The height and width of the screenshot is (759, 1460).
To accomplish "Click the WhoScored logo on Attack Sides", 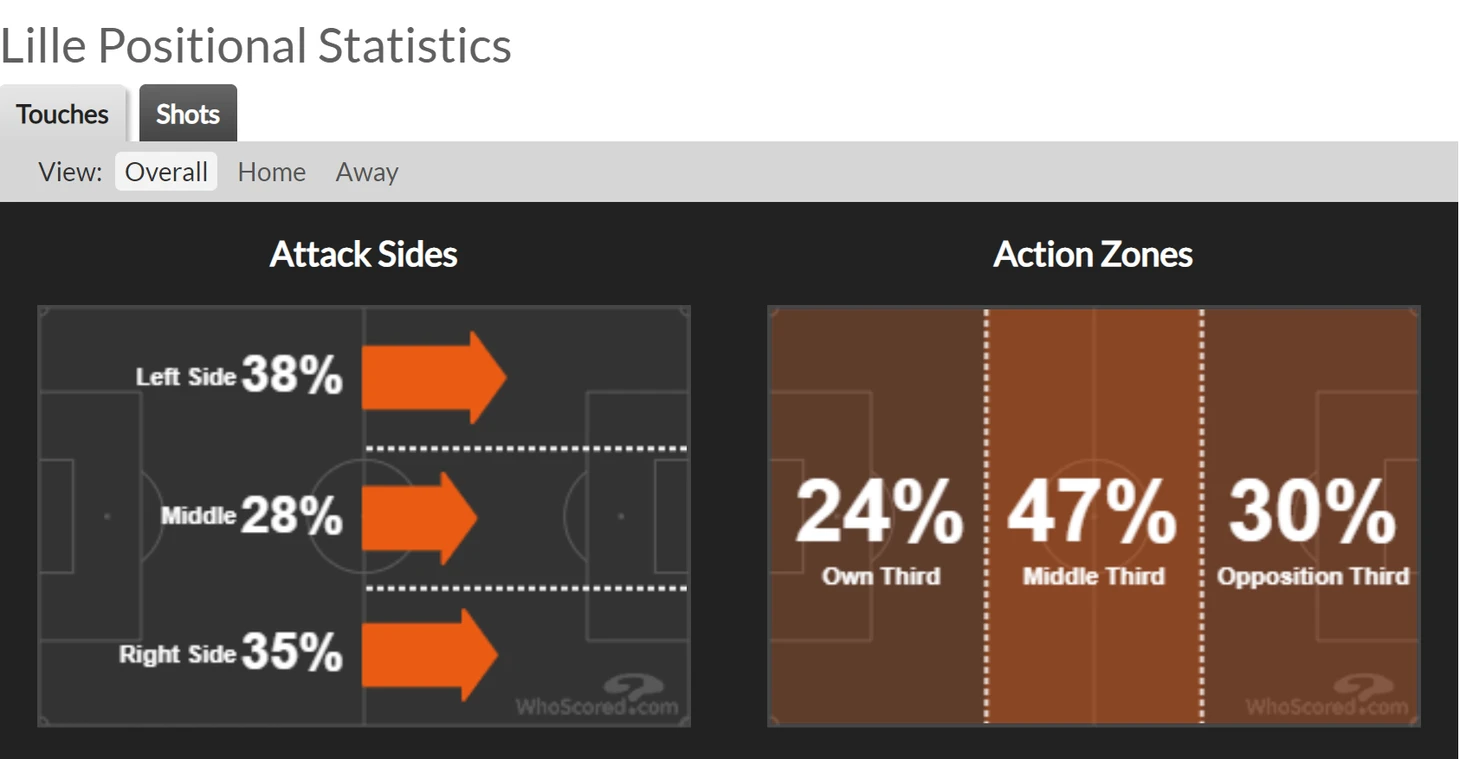I will tap(597, 697).
